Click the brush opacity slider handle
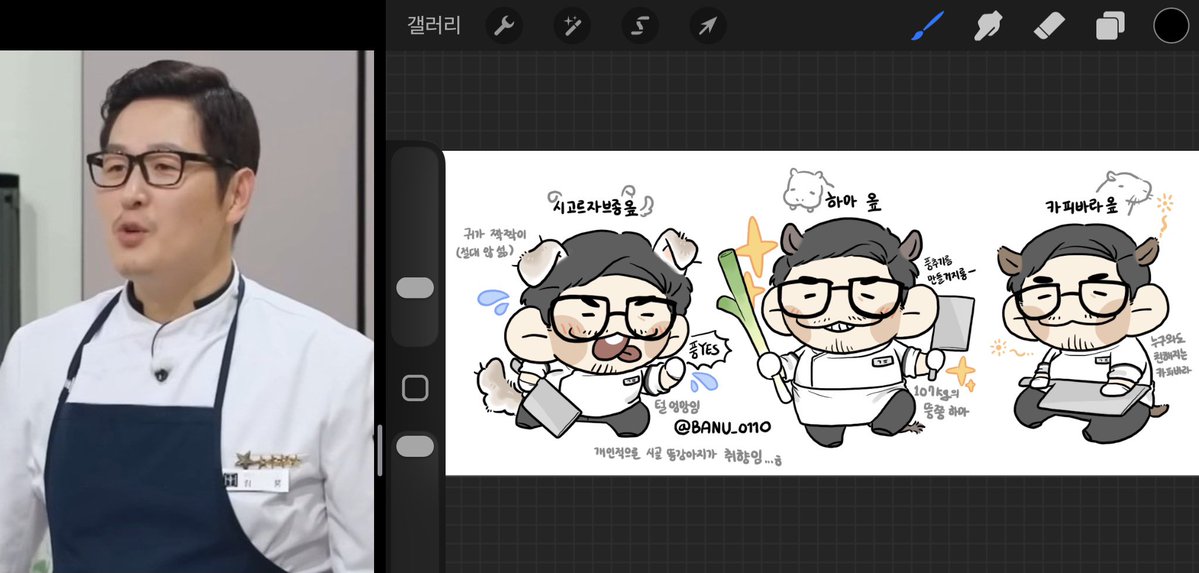1199x573 pixels. pyautogui.click(x=415, y=446)
